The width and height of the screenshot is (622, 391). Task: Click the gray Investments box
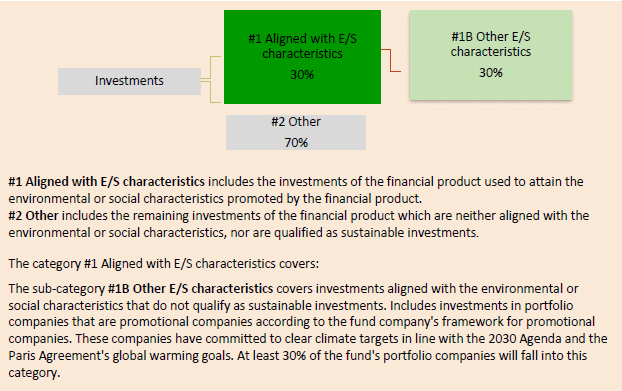tap(129, 81)
